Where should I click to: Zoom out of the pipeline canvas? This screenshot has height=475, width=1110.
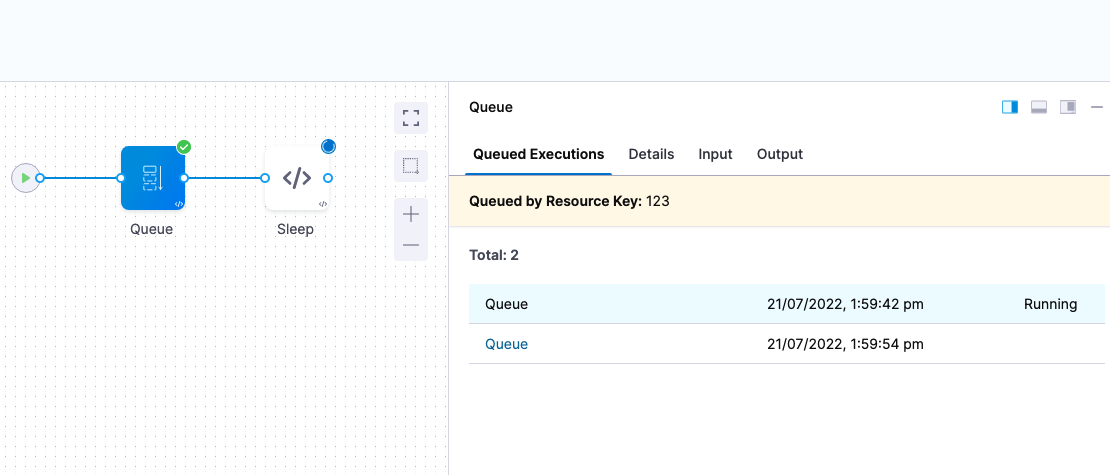(411, 245)
